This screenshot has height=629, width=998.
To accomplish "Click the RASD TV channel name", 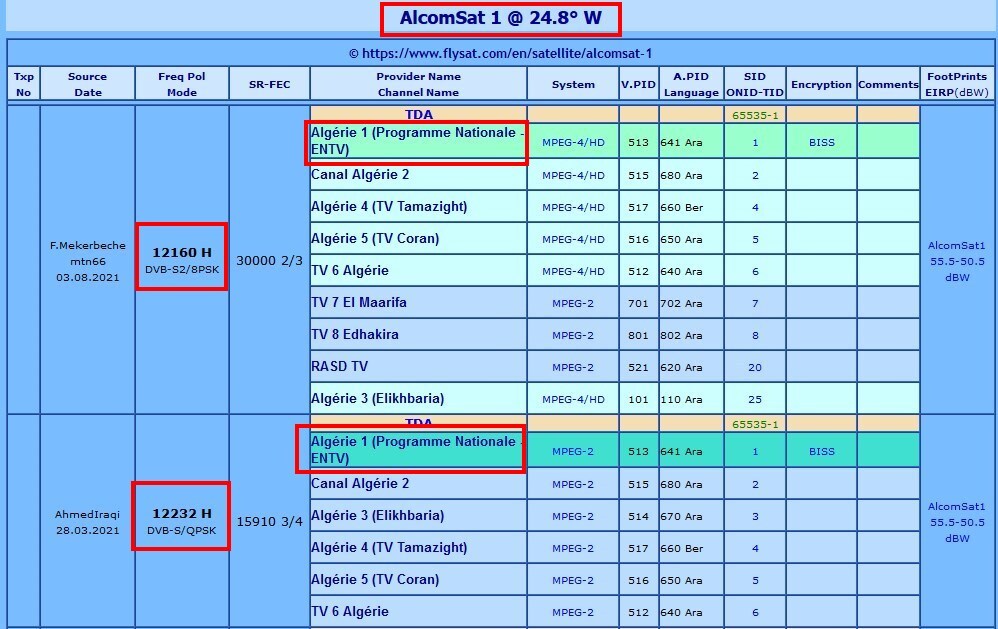I will (x=339, y=366).
